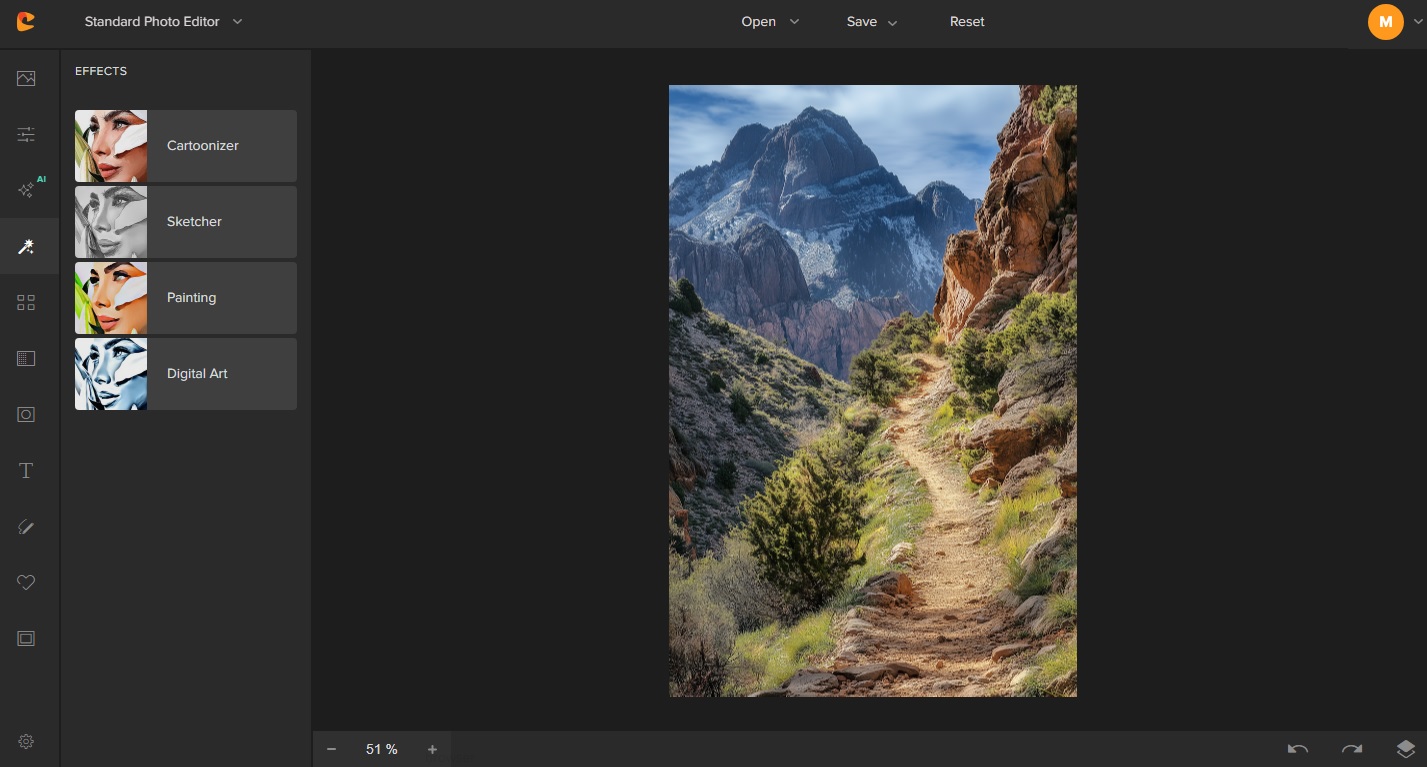Choose the Sketcher effect
The width and height of the screenshot is (1427, 767).
pos(186,222)
